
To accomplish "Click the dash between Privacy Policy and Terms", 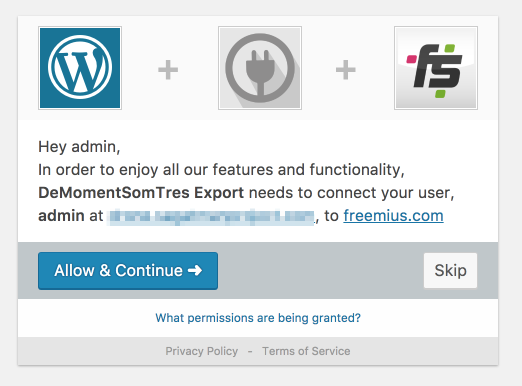I will 250,351.
